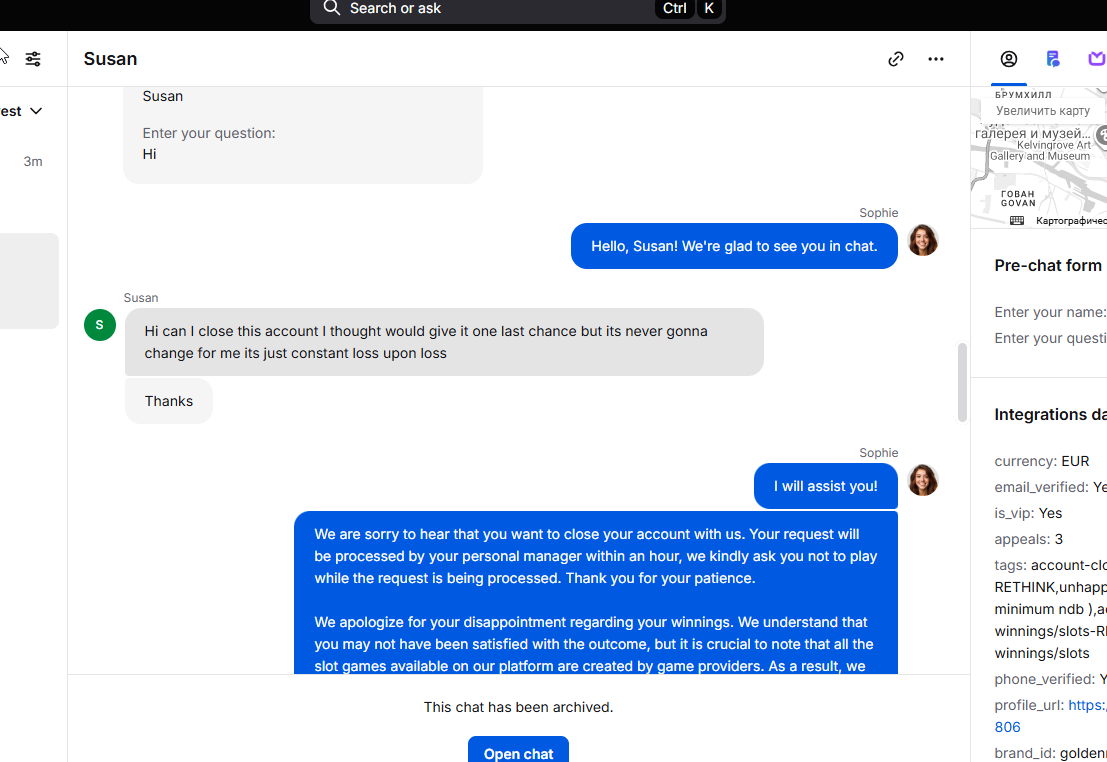Click Sophie's avatar beside the greeting message

tap(923, 240)
